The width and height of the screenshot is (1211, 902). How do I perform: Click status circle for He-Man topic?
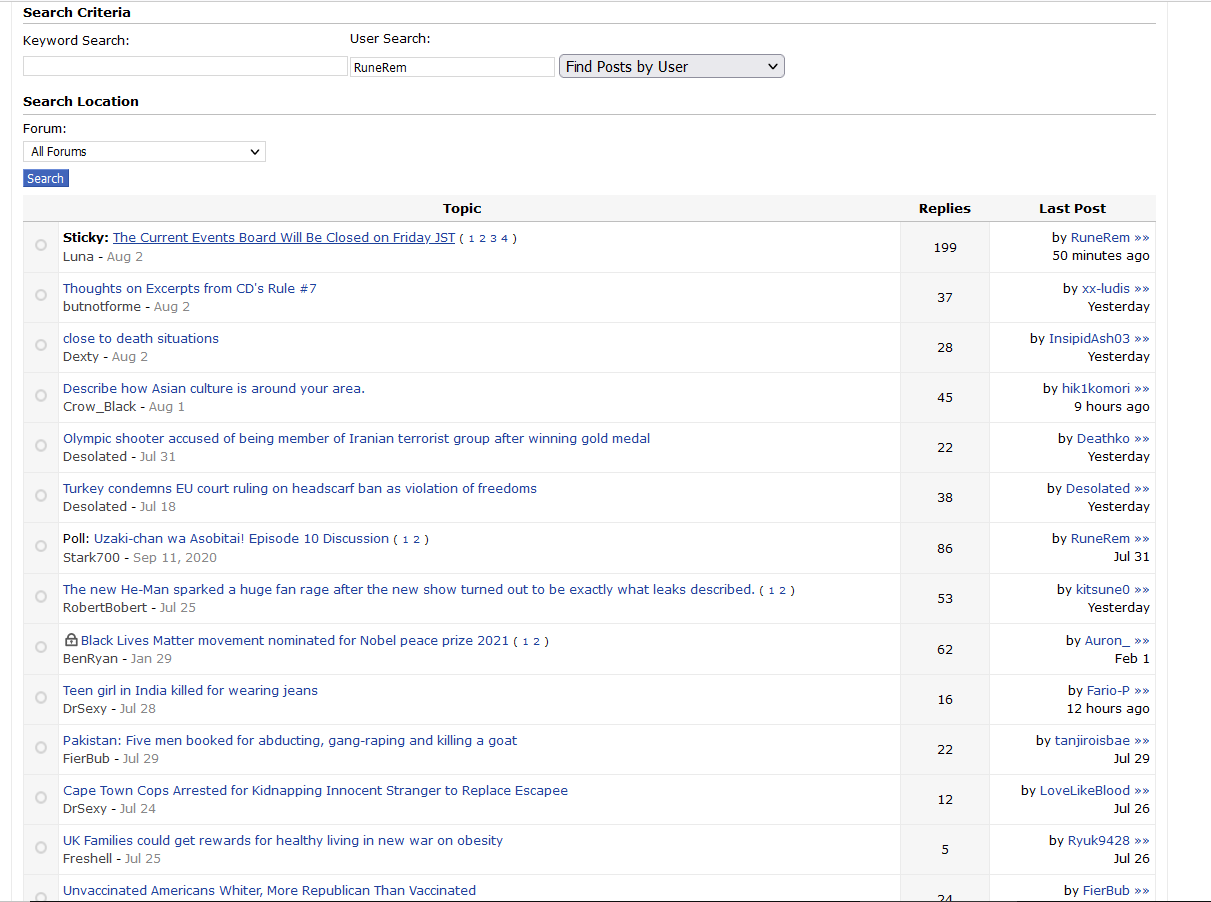41,597
